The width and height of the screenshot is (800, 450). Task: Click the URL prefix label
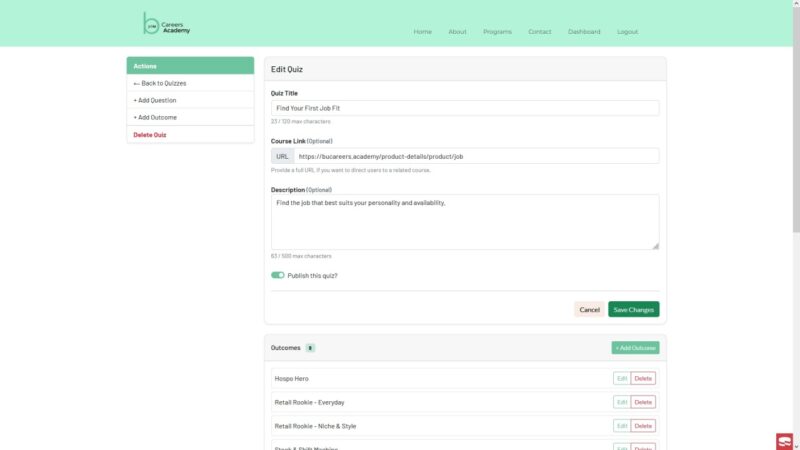coord(283,156)
